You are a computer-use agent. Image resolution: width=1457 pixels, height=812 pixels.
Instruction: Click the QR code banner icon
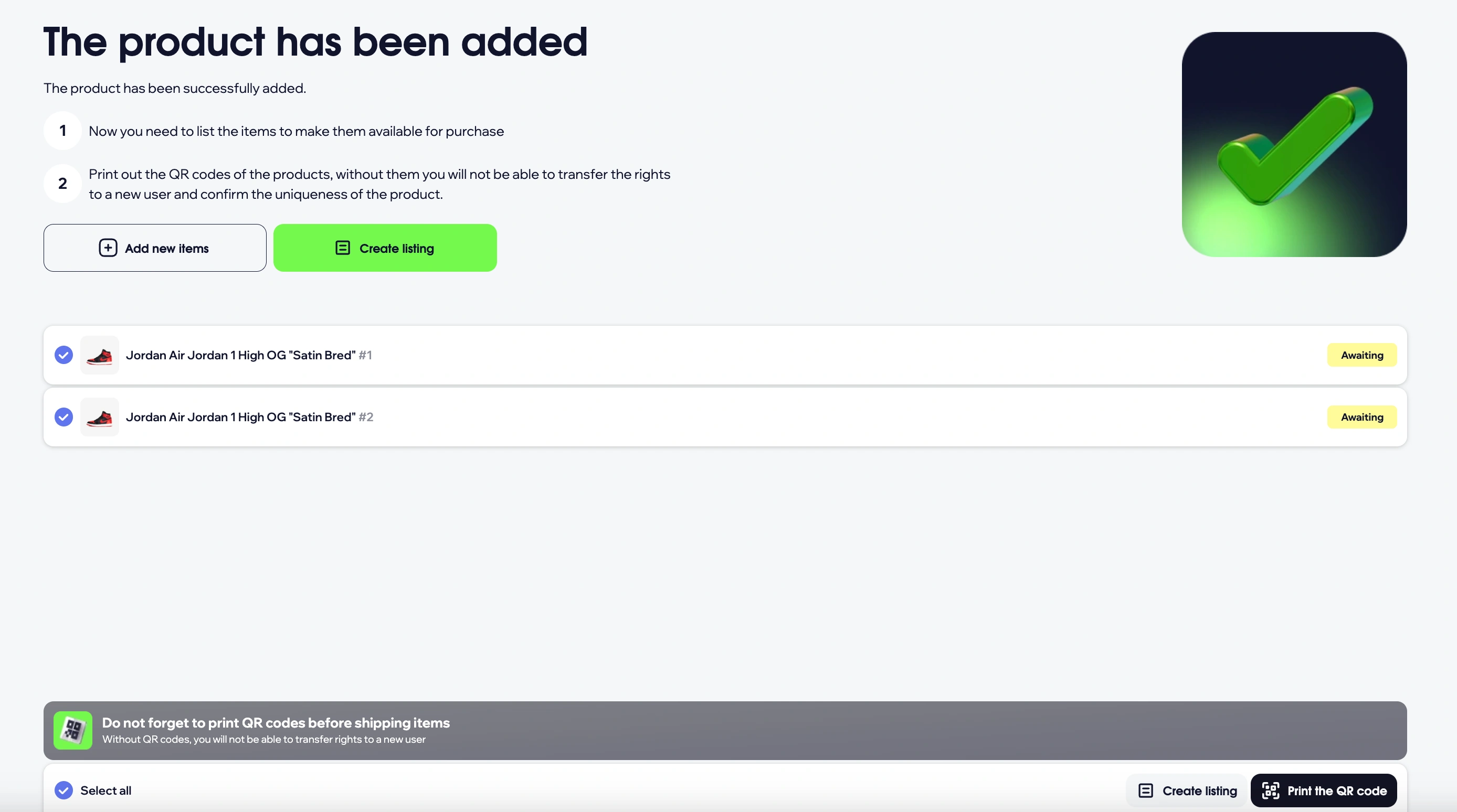[x=73, y=730]
